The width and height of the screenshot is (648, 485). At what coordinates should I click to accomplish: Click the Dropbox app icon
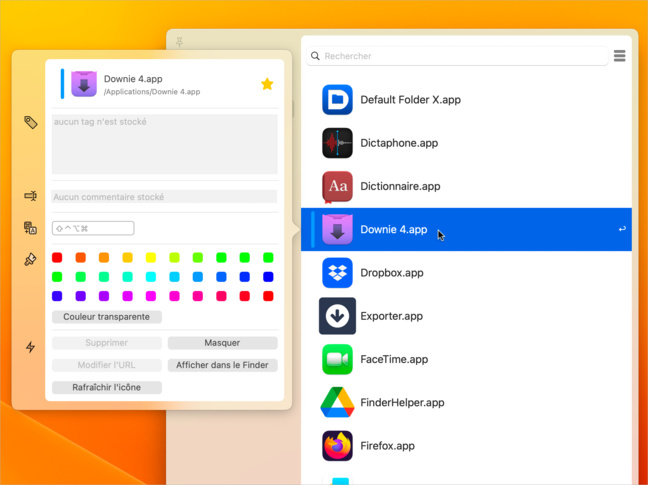337,273
